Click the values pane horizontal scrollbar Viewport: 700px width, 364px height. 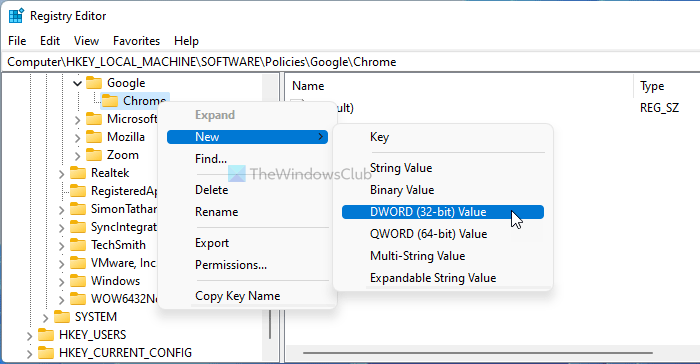(x=478, y=353)
